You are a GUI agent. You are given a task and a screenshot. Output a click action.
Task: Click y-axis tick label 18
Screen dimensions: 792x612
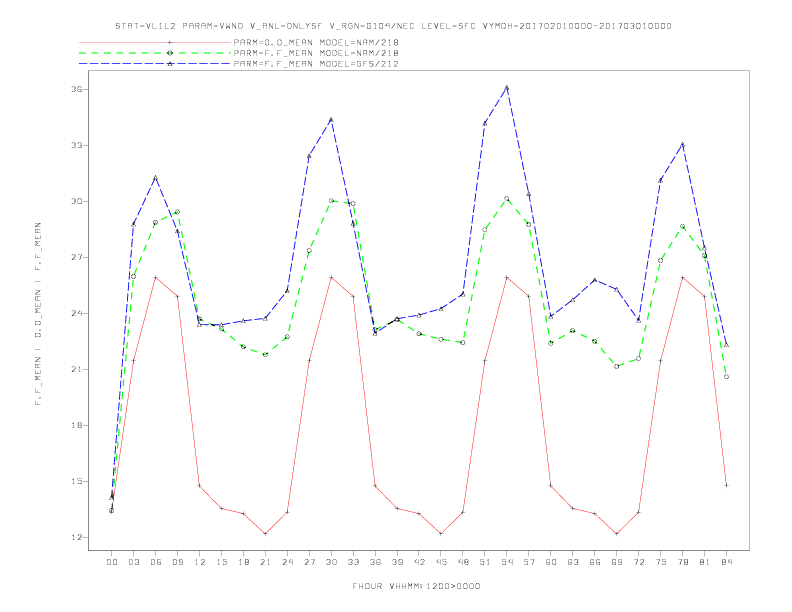click(76, 426)
